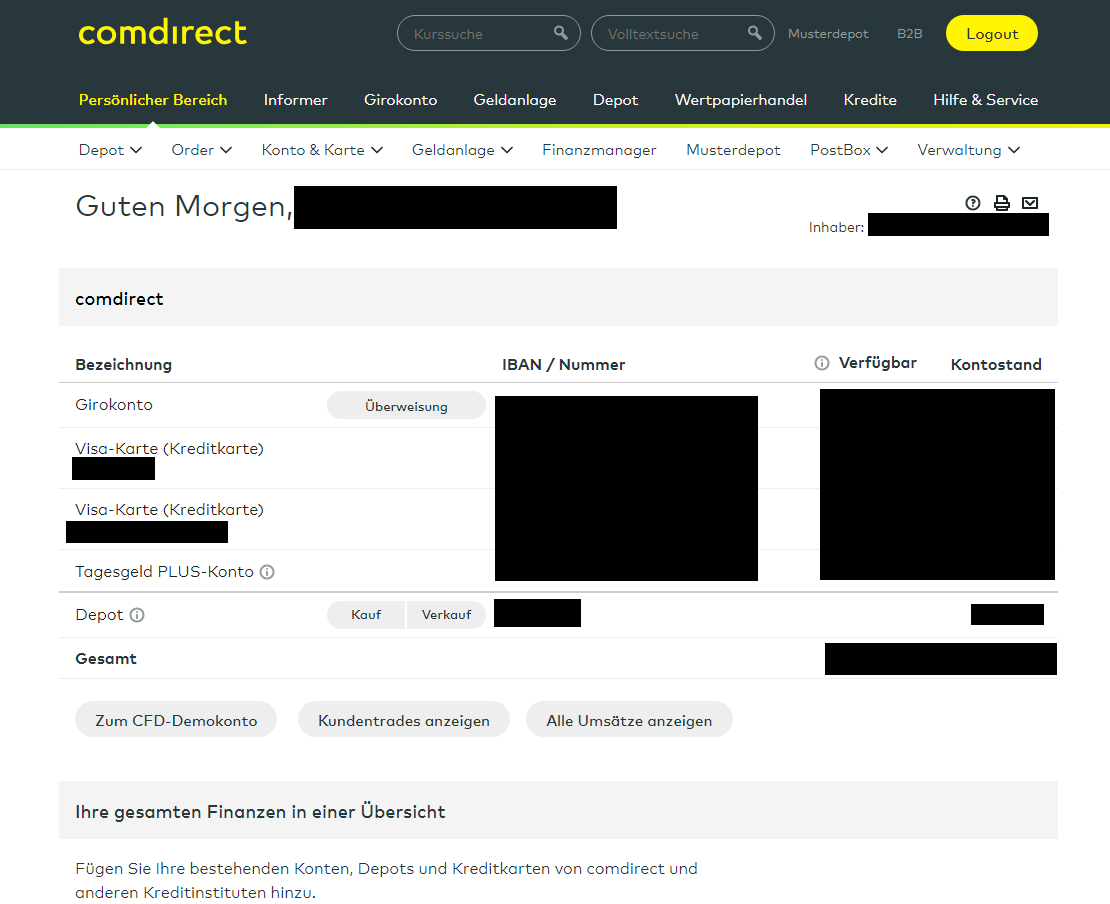
Task: Expand the PostBox dropdown
Action: pos(848,149)
